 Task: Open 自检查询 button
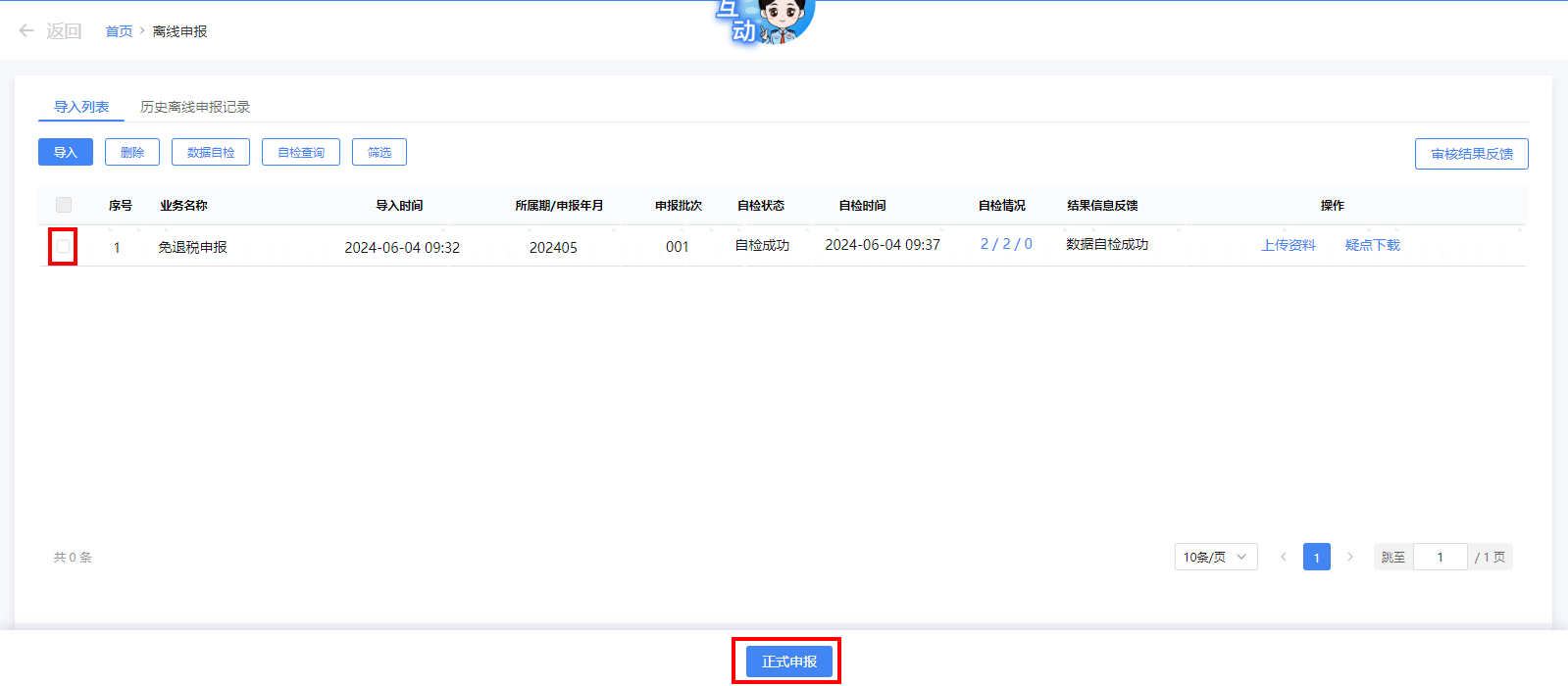[x=301, y=152]
